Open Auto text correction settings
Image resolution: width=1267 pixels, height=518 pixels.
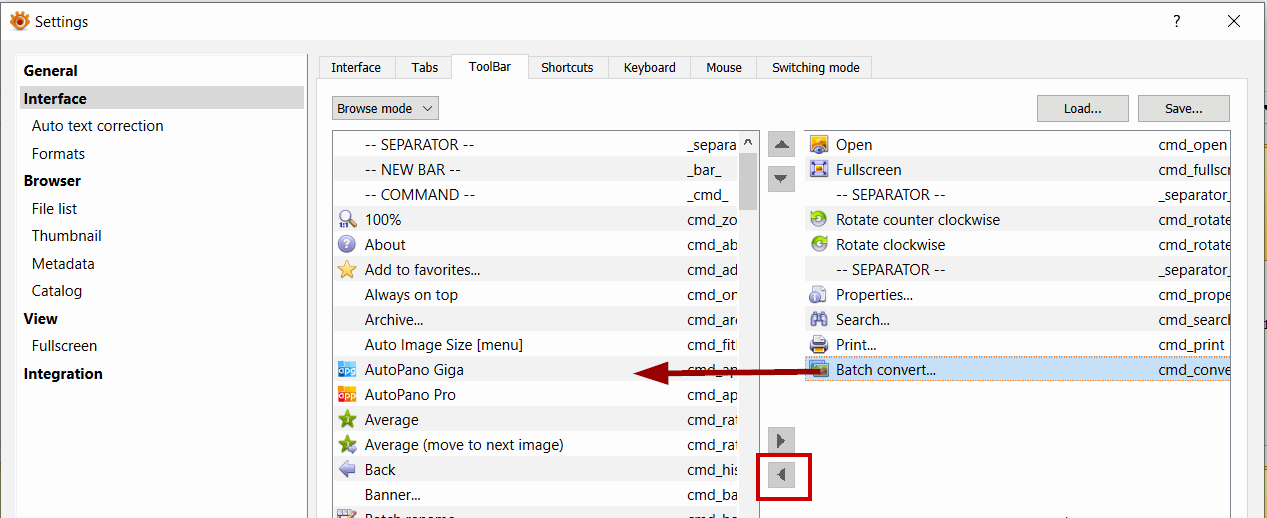point(97,126)
